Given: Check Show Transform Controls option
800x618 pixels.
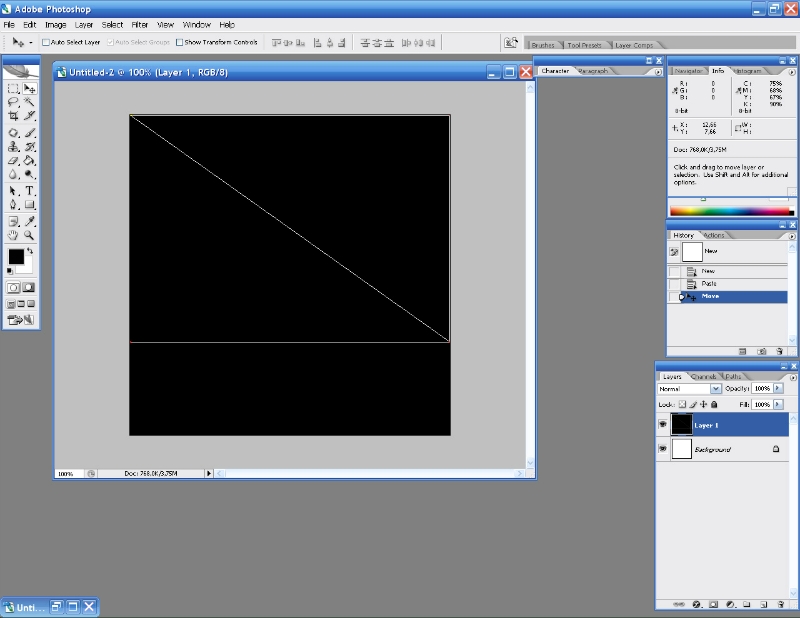Looking at the screenshot, I should [180, 43].
